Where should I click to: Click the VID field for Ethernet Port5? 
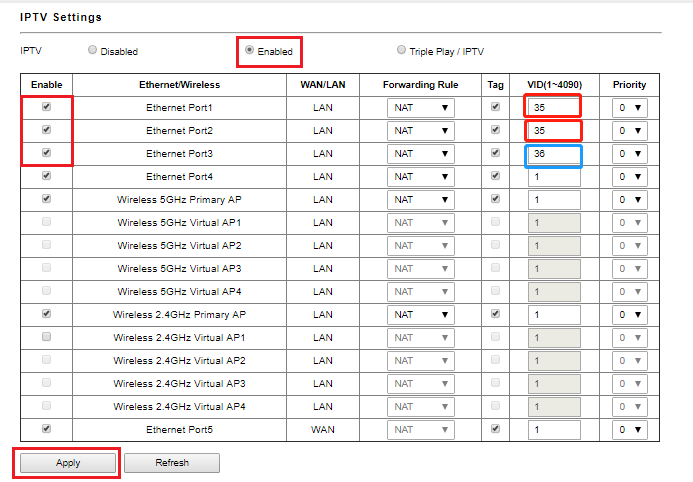pos(554,429)
